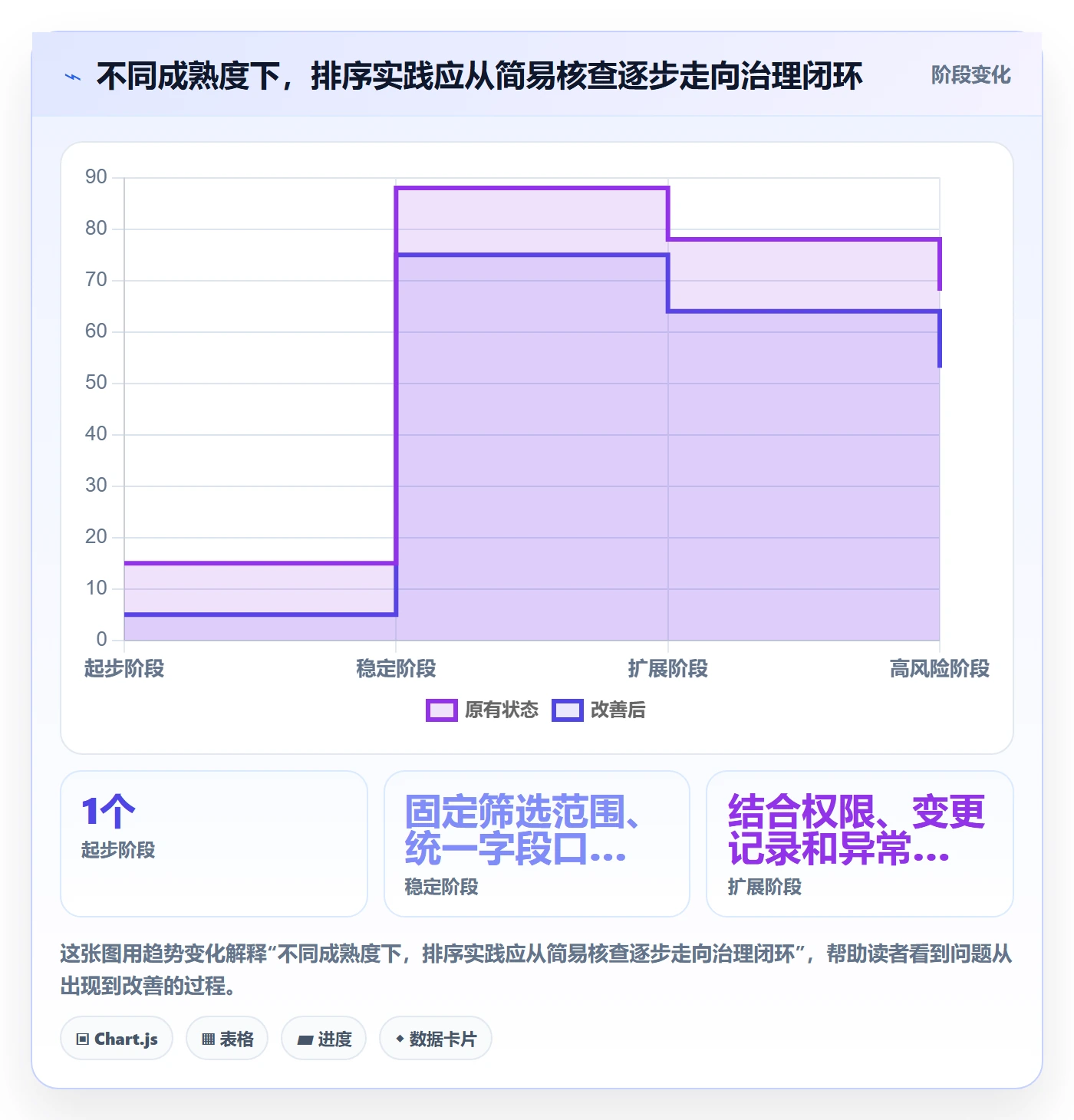
Task: Select the 进度 tag chip
Action: click(324, 1039)
